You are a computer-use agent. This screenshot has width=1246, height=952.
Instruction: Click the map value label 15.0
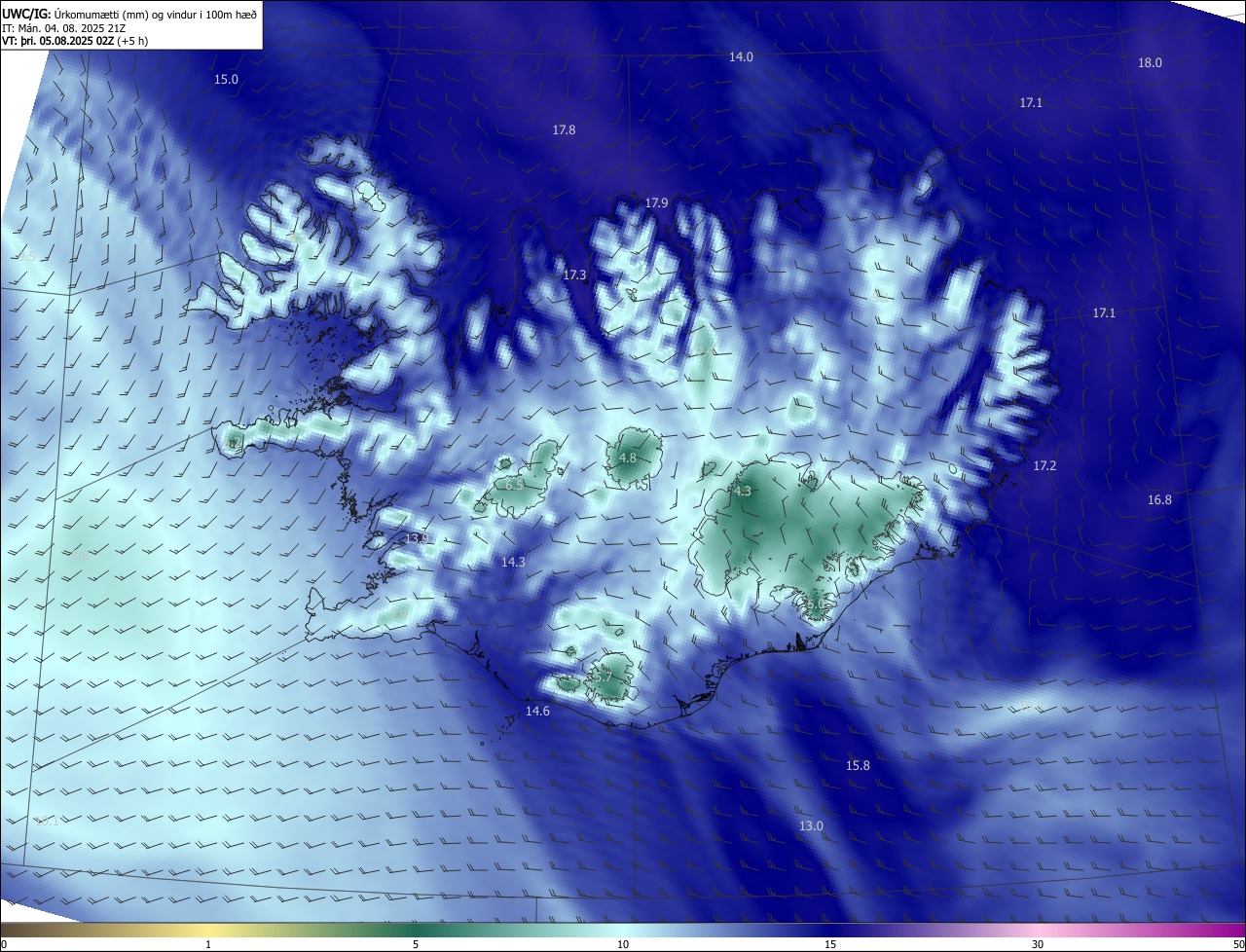226,79
